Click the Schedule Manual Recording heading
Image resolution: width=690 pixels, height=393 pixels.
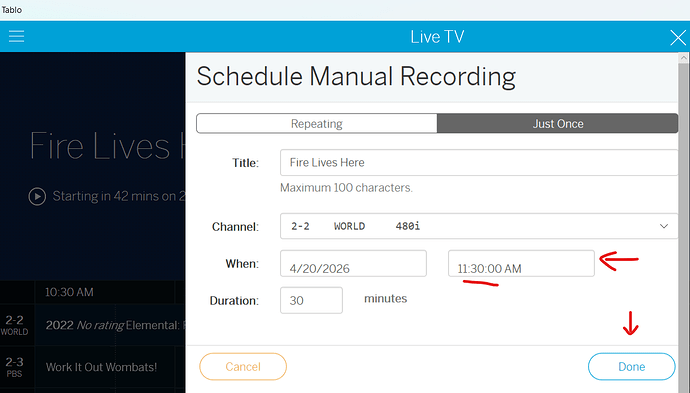click(x=356, y=77)
